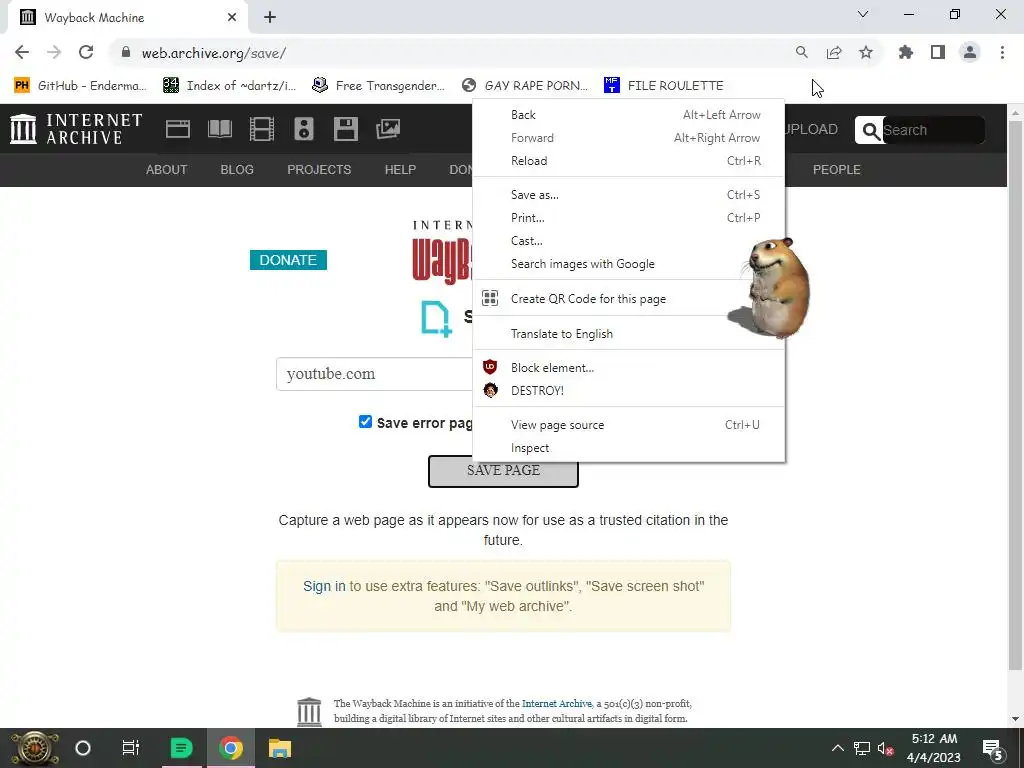Open Chrome three-dot menu
Image resolution: width=1024 pixels, height=768 pixels.
click(1002, 52)
